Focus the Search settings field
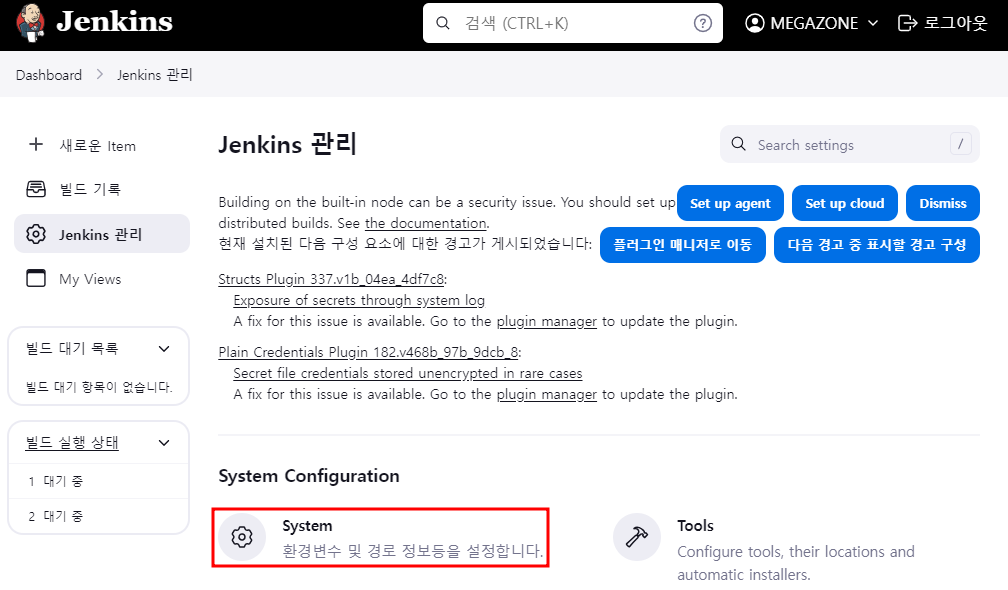The width and height of the screenshot is (1008, 590). 849,145
